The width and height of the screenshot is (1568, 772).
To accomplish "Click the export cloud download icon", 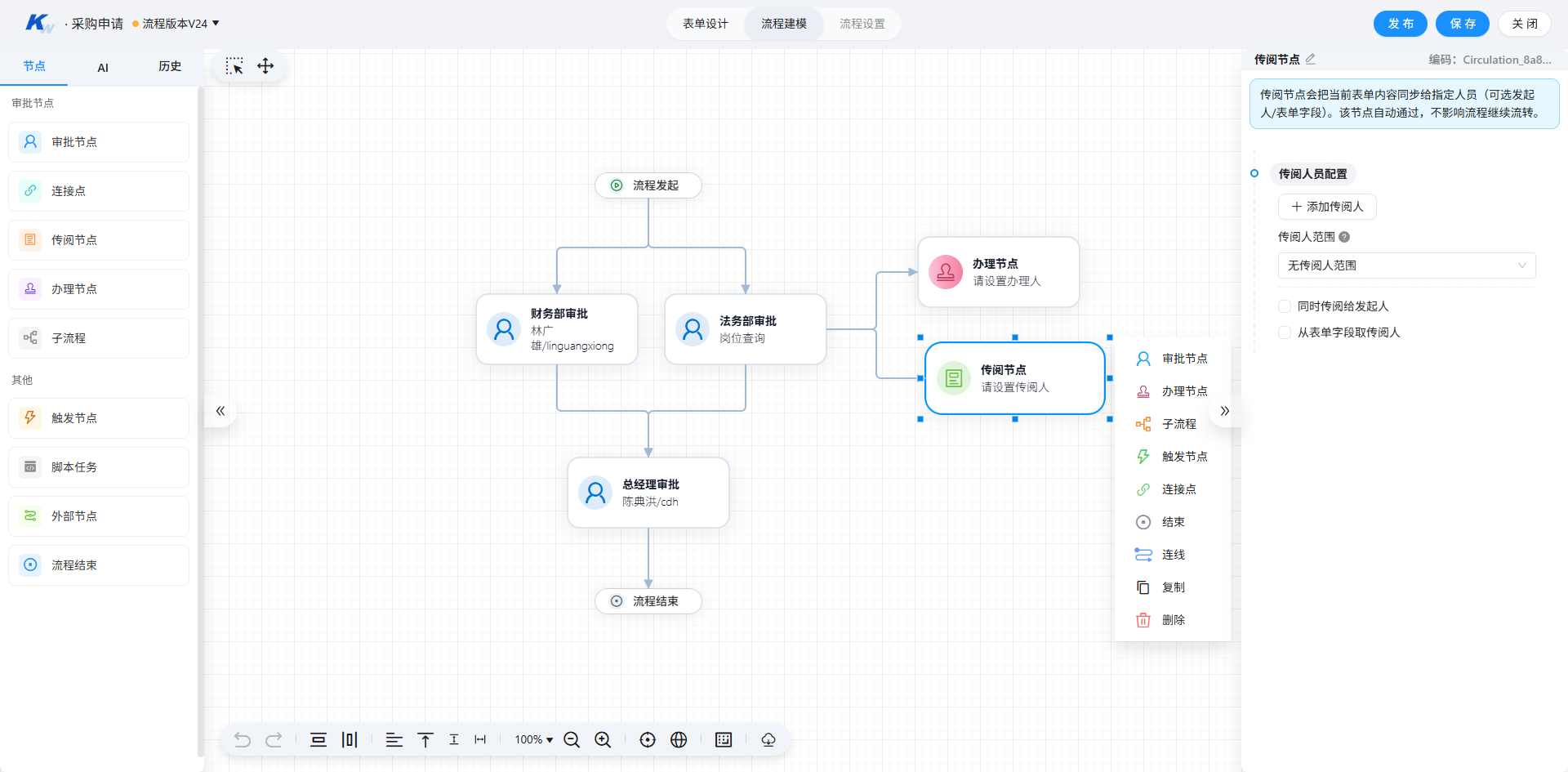I will pyautogui.click(x=768, y=739).
